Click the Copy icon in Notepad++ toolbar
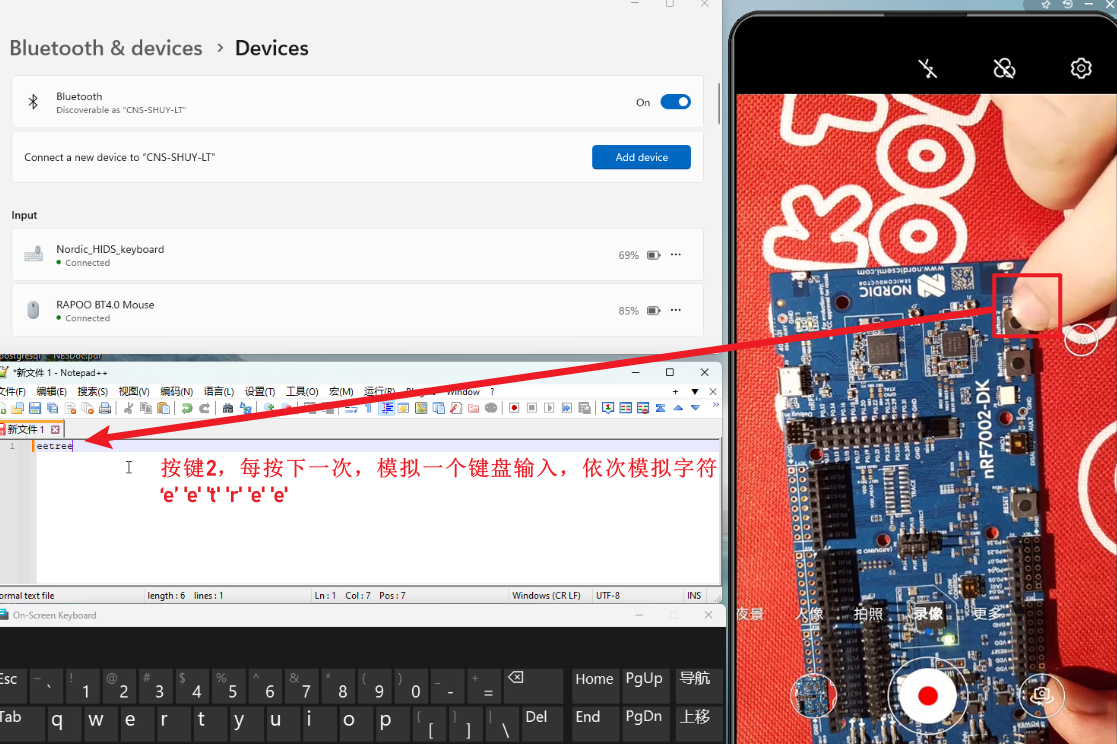This screenshot has width=1117, height=744. pyautogui.click(x=146, y=408)
